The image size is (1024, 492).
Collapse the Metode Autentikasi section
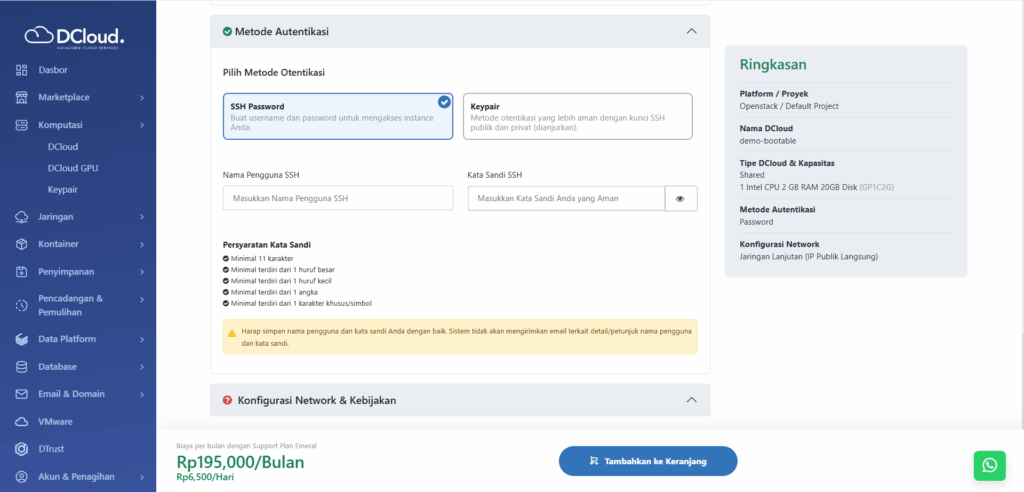point(691,32)
